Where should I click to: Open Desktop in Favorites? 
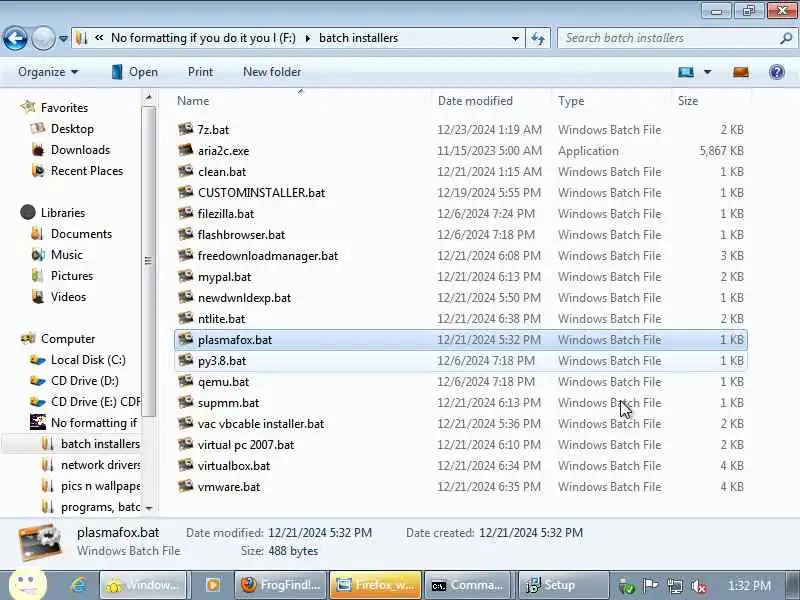pyautogui.click(x=72, y=129)
